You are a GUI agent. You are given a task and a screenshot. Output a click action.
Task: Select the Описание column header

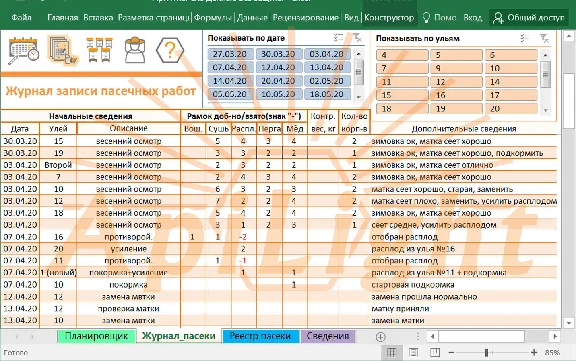(129, 129)
